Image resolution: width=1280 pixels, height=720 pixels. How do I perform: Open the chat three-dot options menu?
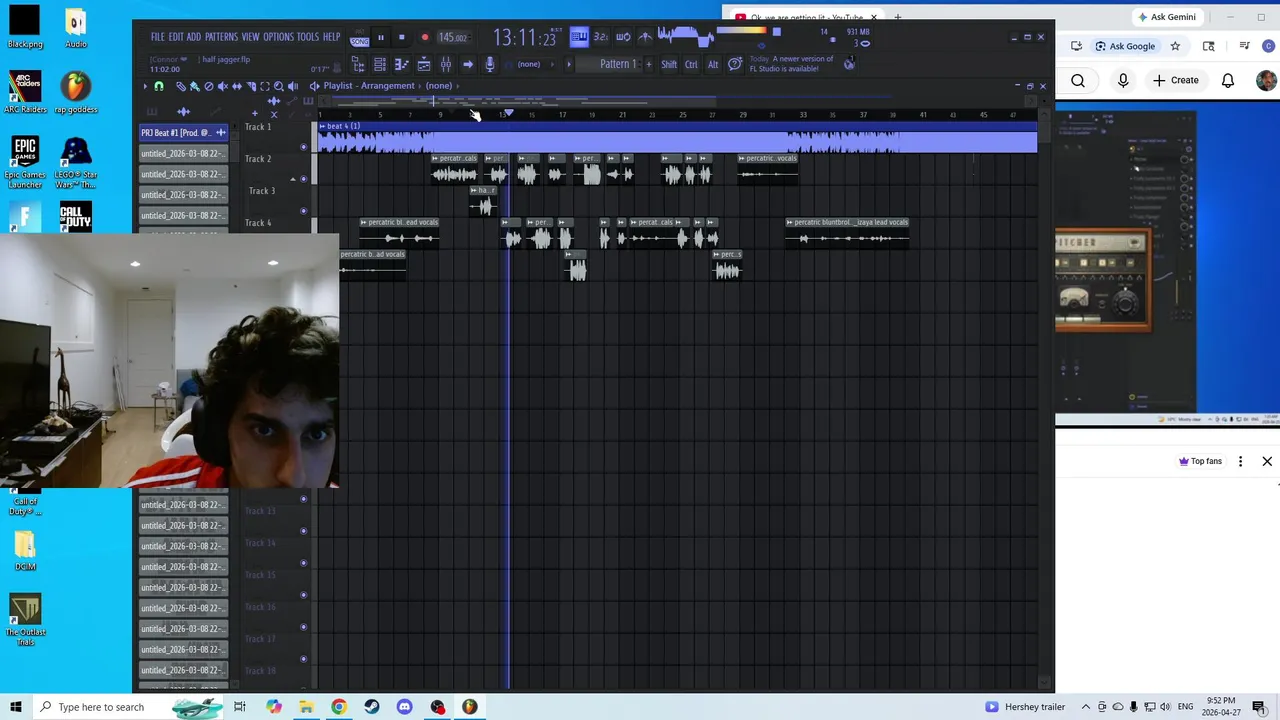click(1240, 461)
